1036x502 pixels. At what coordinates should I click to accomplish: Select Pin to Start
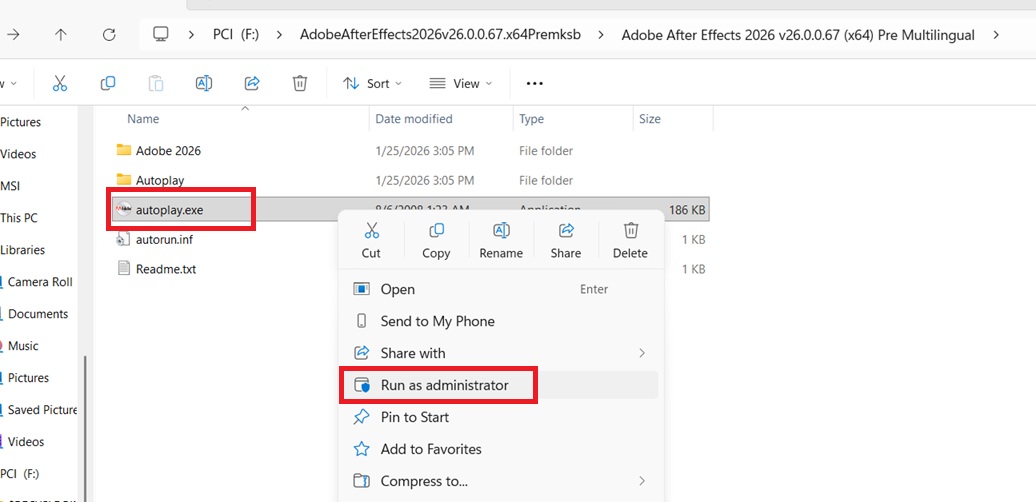pos(500,417)
